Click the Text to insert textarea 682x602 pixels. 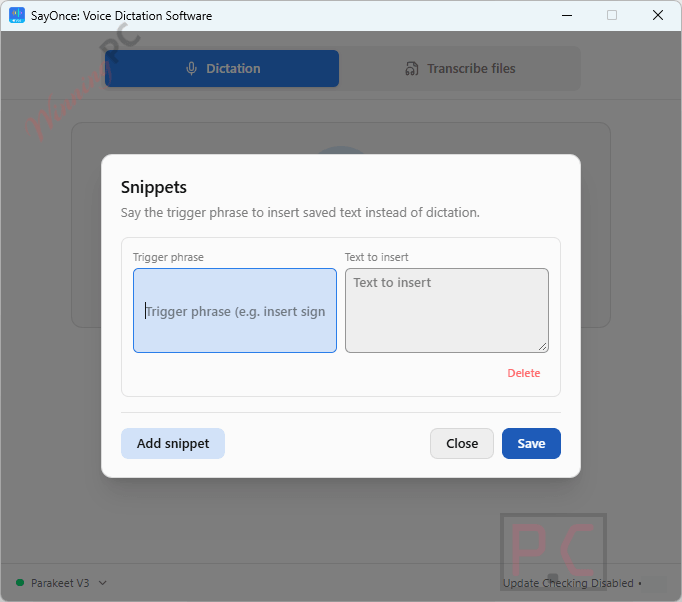447,311
